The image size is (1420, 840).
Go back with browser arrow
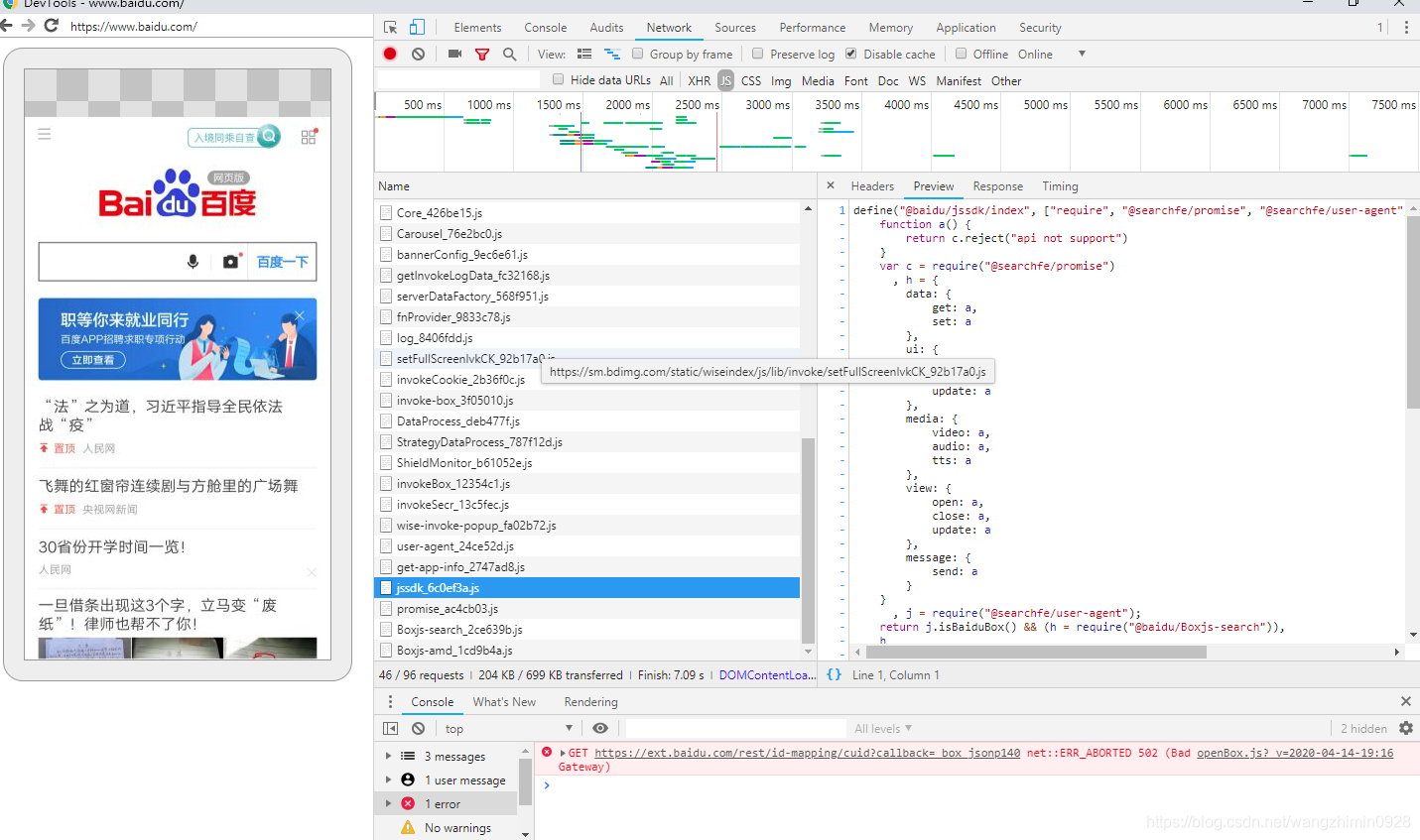tap(7, 26)
